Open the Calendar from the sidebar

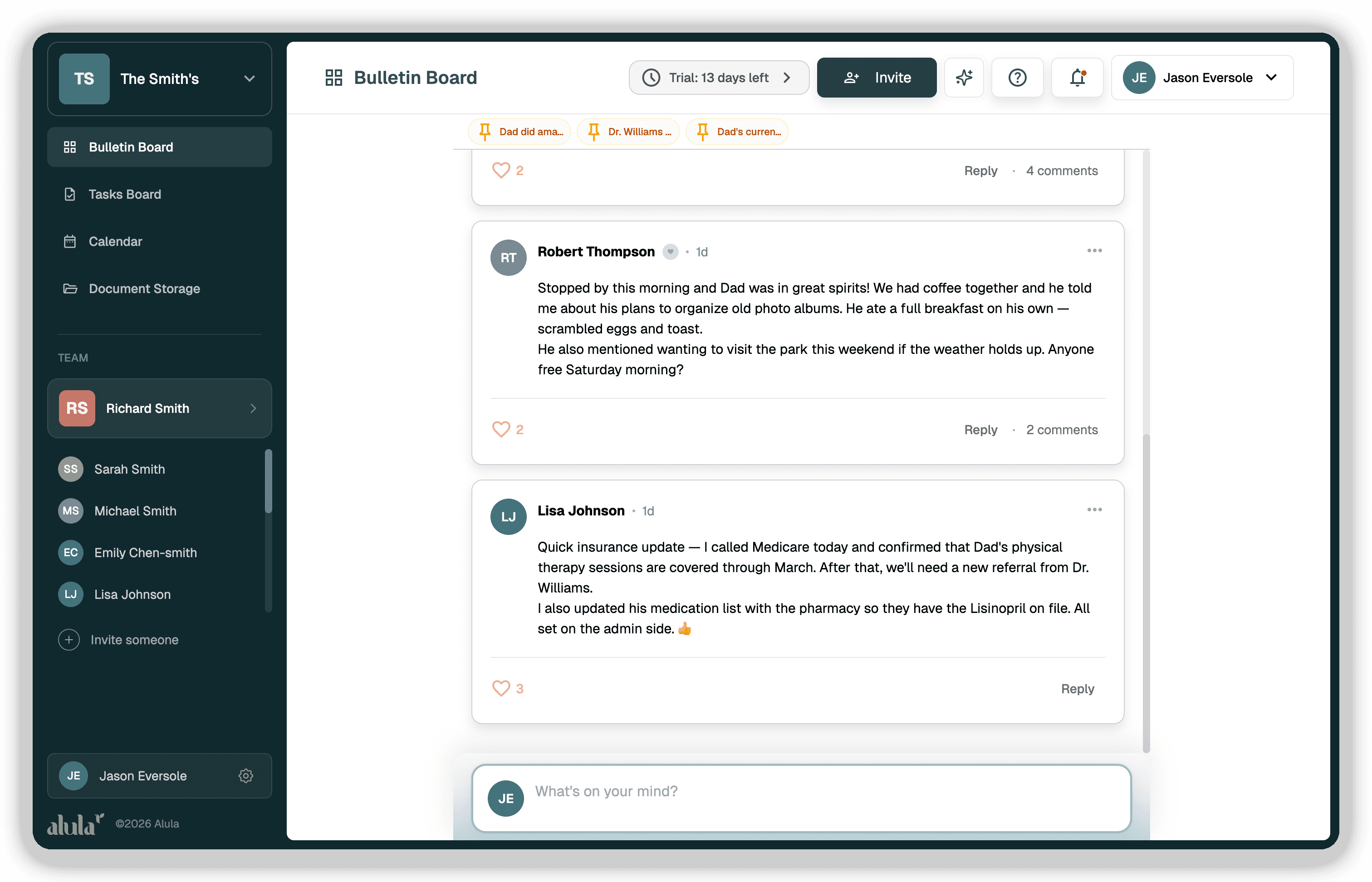point(115,241)
